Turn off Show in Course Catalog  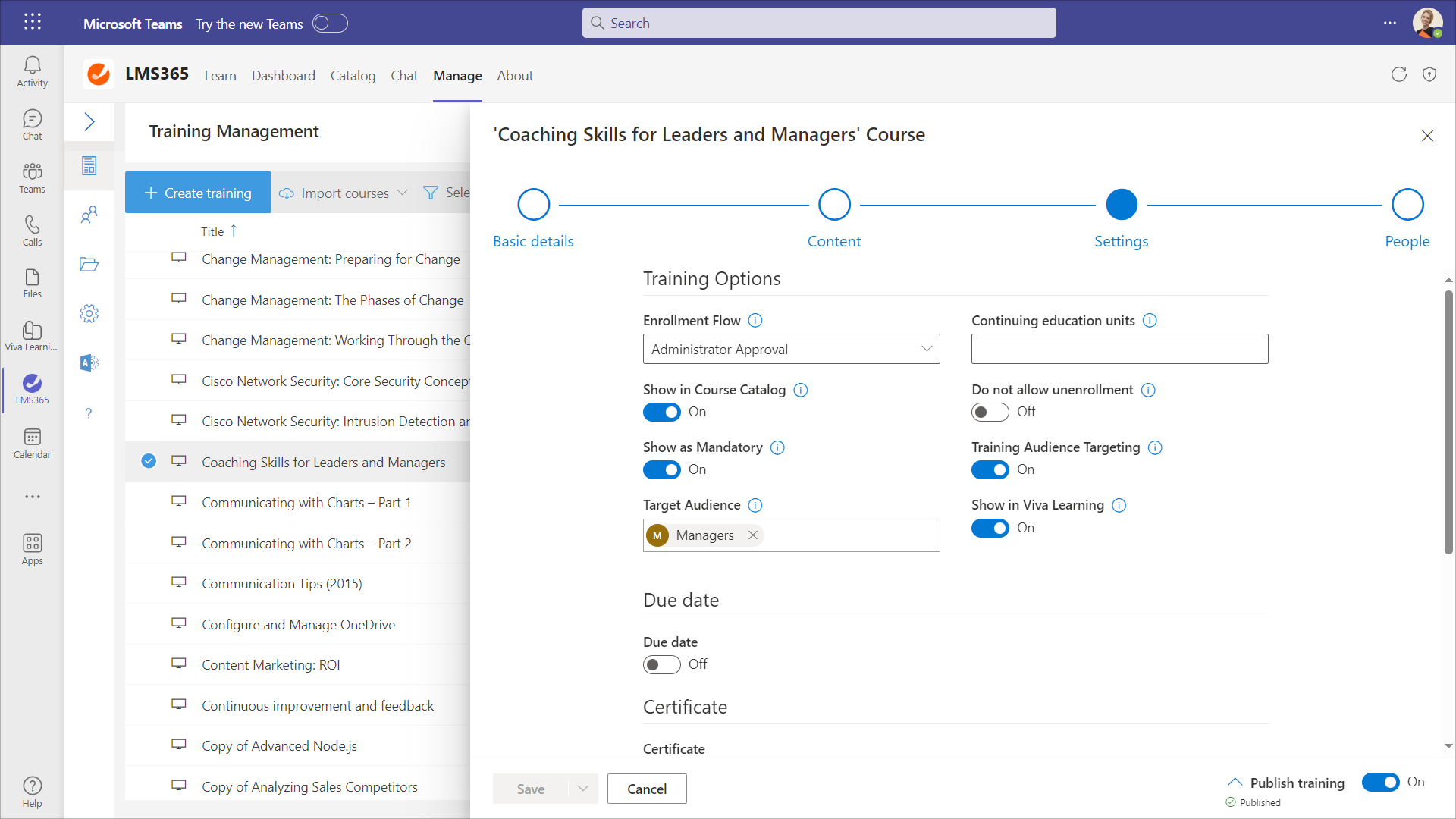[x=661, y=412]
